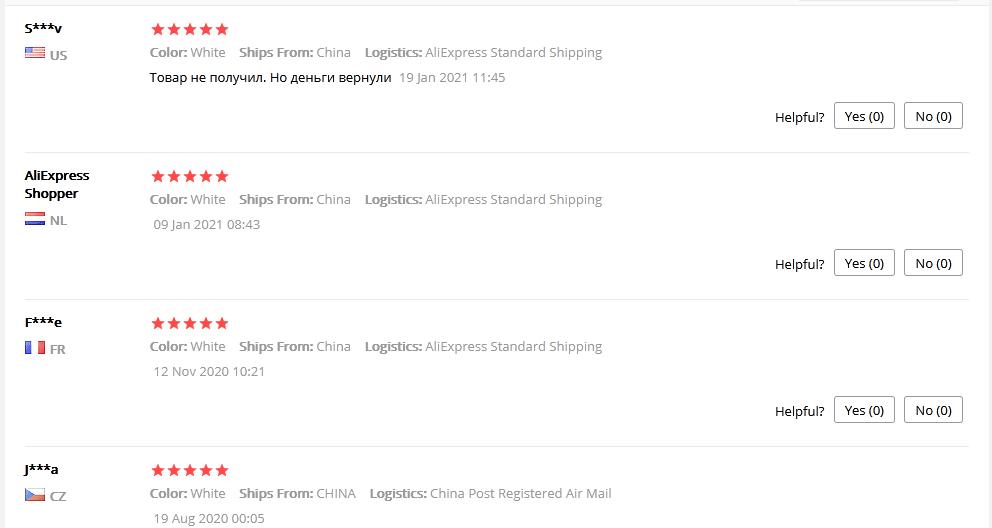The image size is (992, 528).
Task: Click the Netherlands flag icon
Action: [x=35, y=219]
